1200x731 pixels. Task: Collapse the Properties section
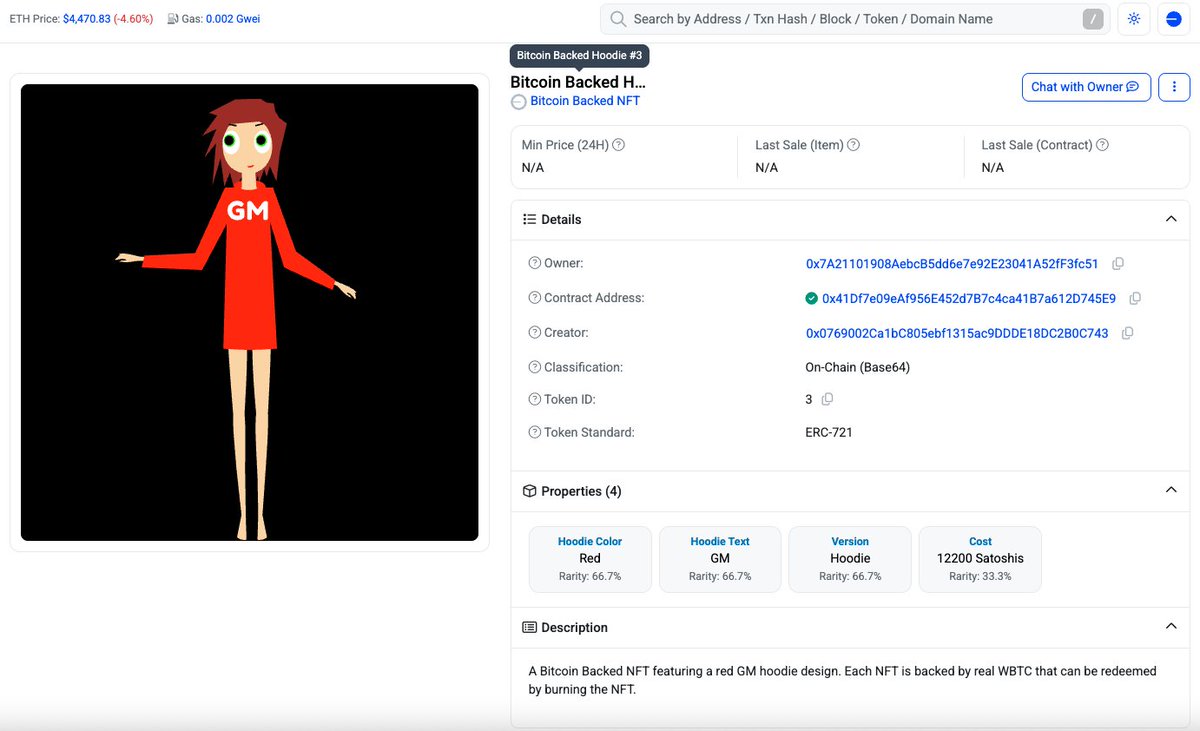[x=1171, y=490]
